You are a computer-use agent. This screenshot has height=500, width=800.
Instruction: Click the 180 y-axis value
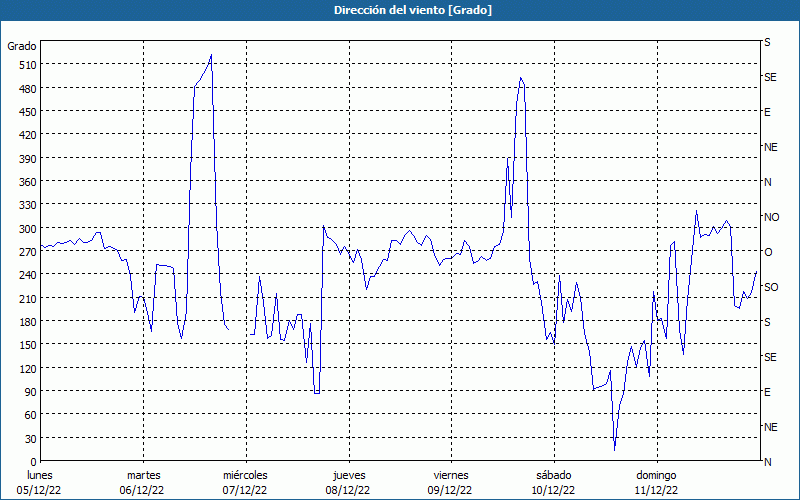click(28, 322)
